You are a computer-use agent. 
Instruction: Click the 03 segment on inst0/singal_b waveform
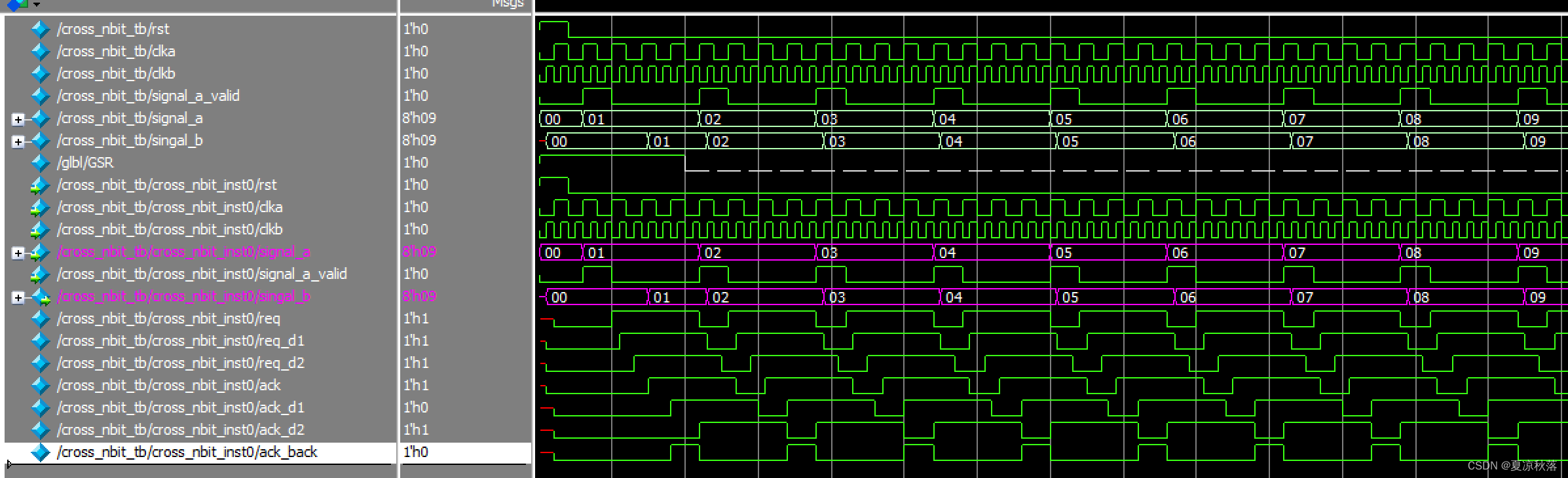coord(882,297)
